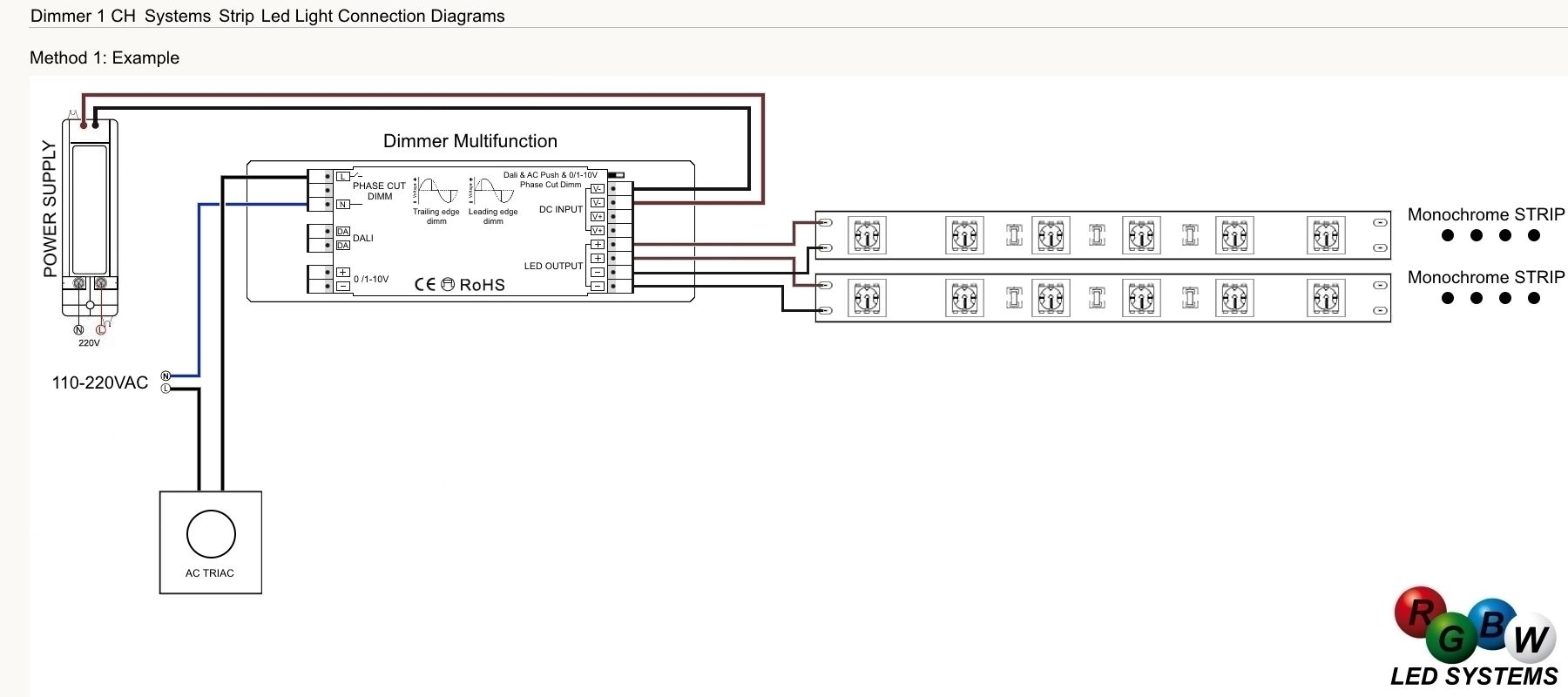The width and height of the screenshot is (1568, 697).
Task: Click the 'Dimmer 1 CH Systems Strip' title text
Action: [x=143, y=16]
